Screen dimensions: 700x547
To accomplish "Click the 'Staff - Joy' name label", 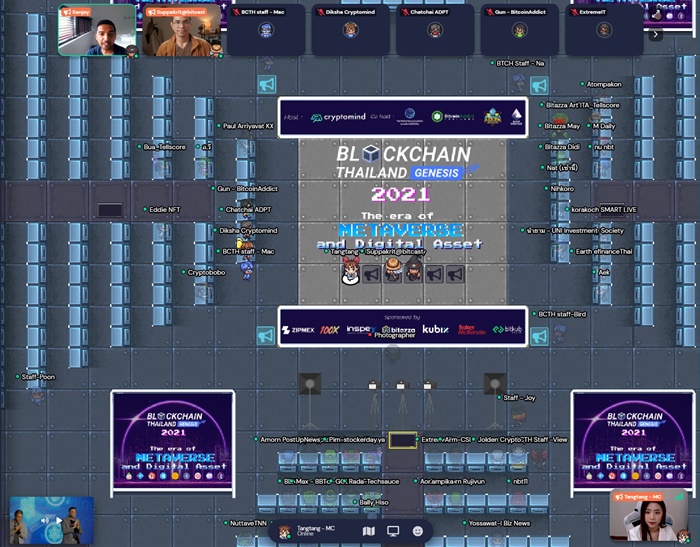I will pyautogui.click(x=519, y=397).
